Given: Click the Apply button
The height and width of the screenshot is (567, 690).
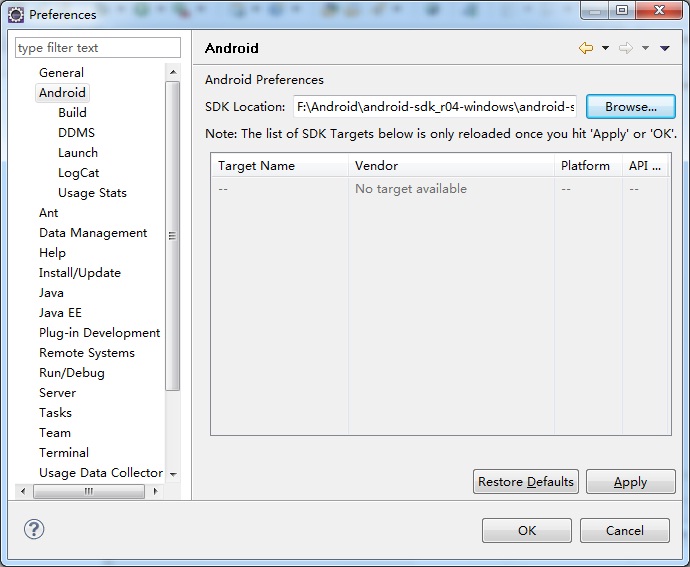Looking at the screenshot, I should (x=631, y=482).
